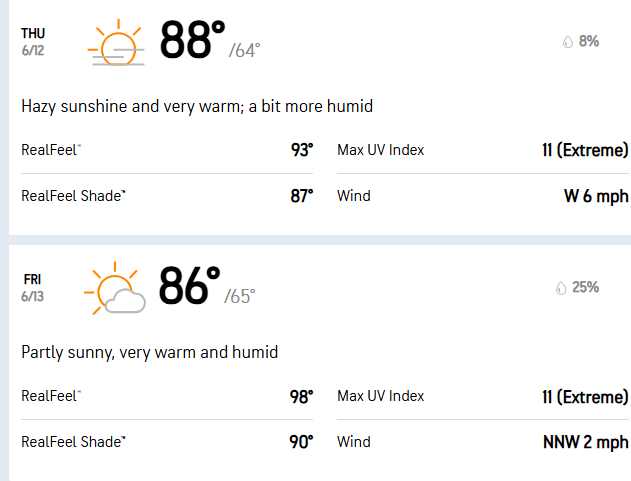
Task: Click Friday's raindrop precipitation icon
Action: (x=561, y=288)
